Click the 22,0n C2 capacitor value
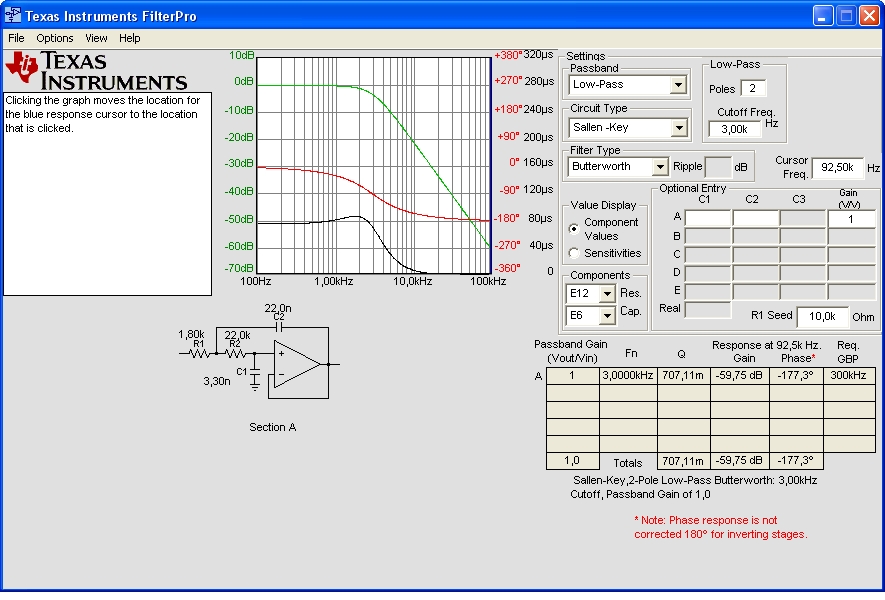This screenshot has width=885, height=600. 278,308
